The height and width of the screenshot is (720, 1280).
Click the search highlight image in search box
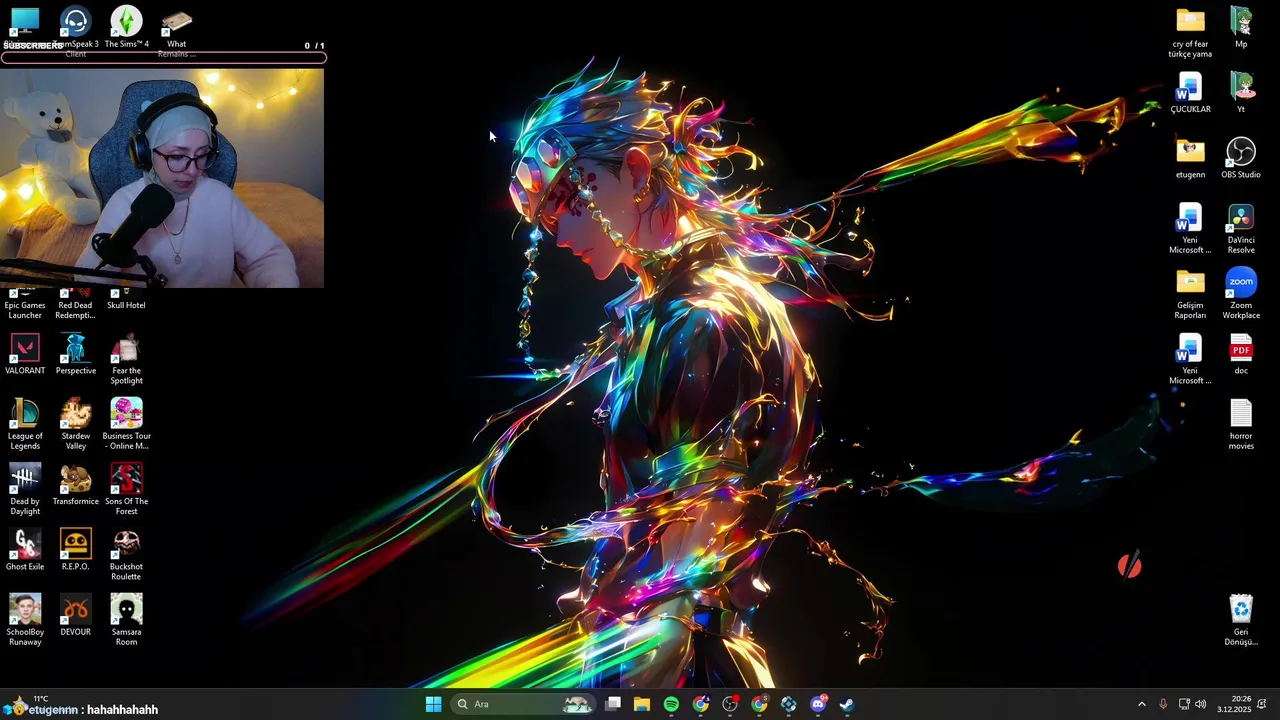coord(577,704)
